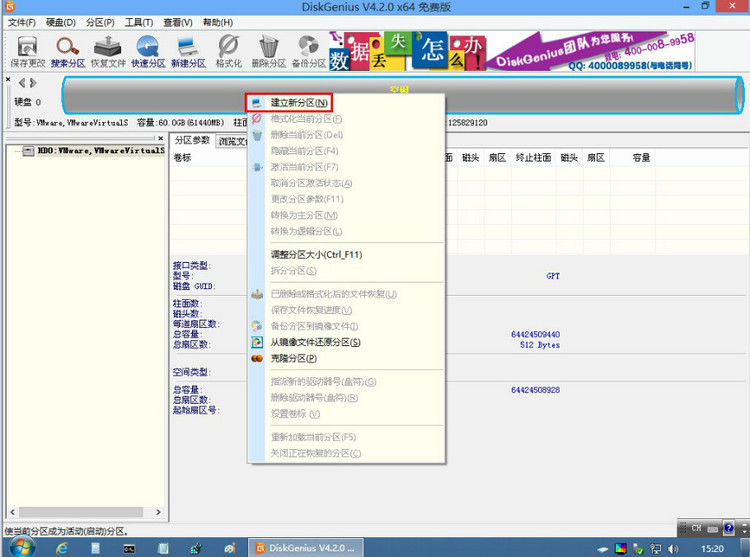The width and height of the screenshot is (750, 557).
Task: Select 从镜像文件还原分区(S) menu entry
Action: (x=315, y=342)
